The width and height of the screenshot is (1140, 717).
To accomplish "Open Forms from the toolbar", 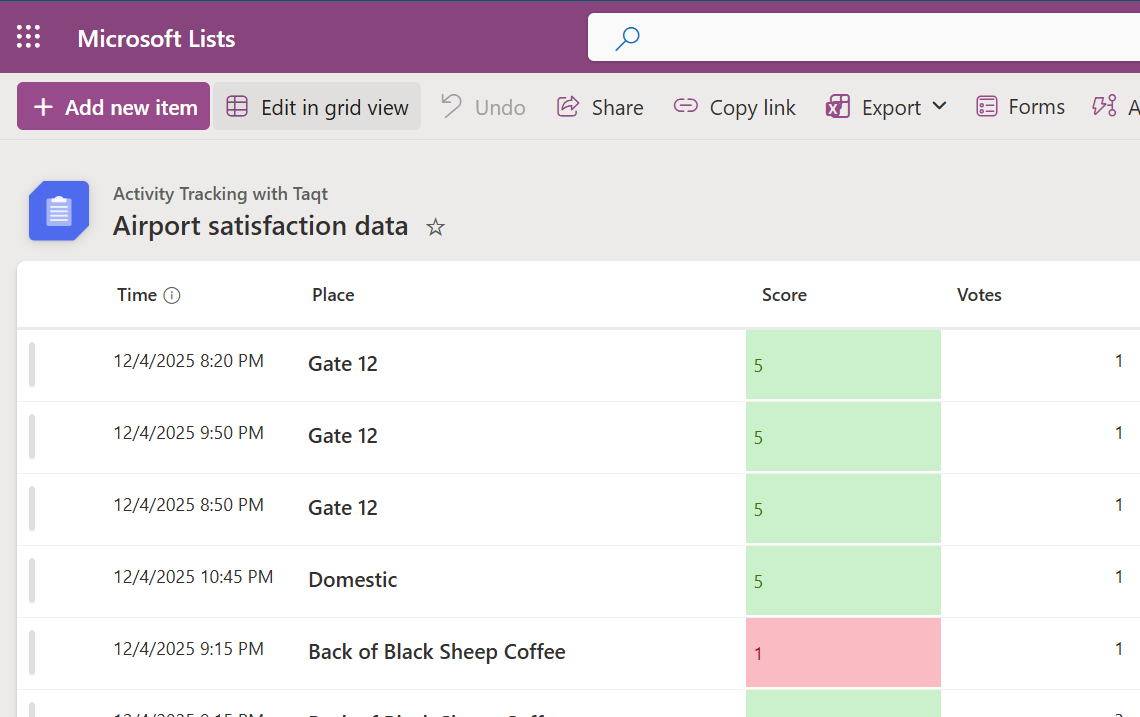I will (1020, 106).
